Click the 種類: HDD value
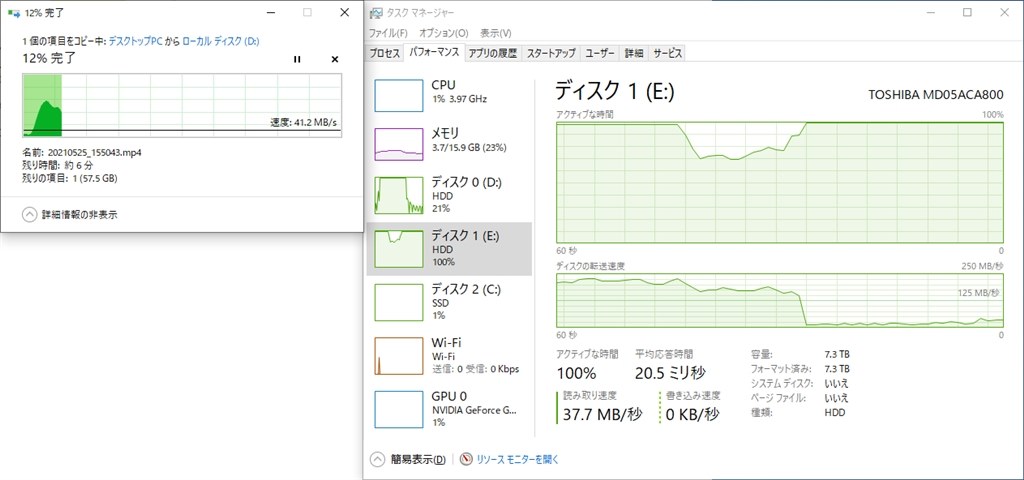Viewport: 1024px width, 480px height. [x=835, y=413]
